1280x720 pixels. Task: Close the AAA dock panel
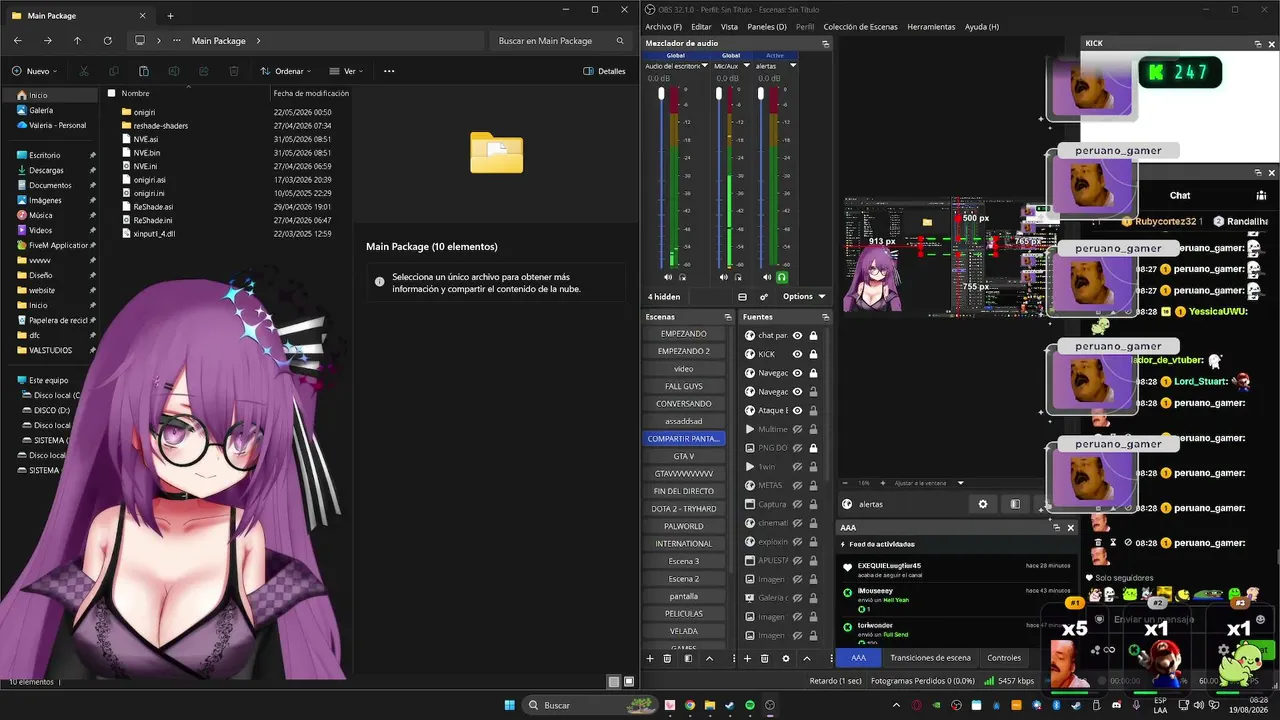pos(1071,527)
